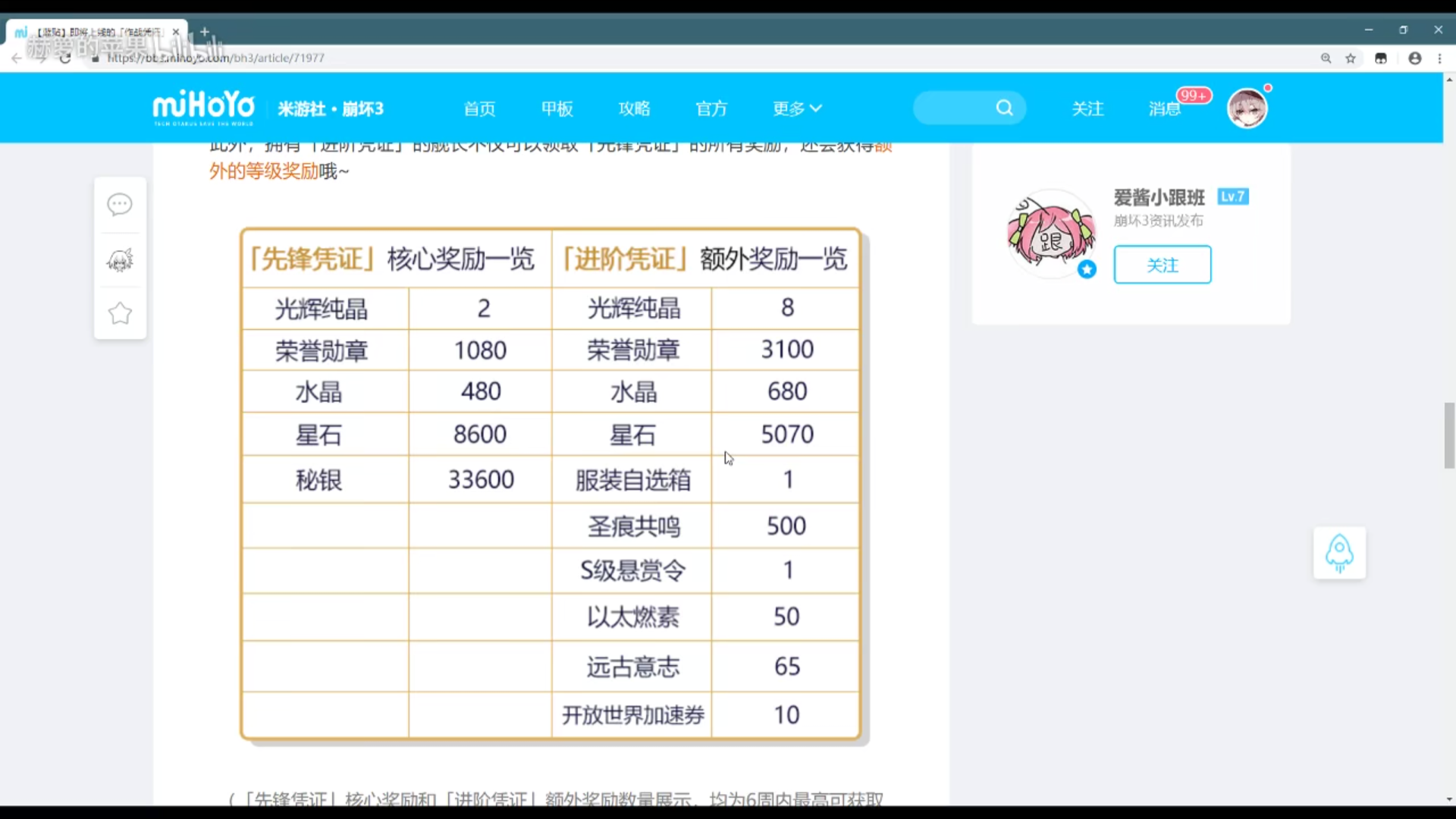Click the rocket back-to-top icon
1456x819 pixels.
(x=1339, y=553)
